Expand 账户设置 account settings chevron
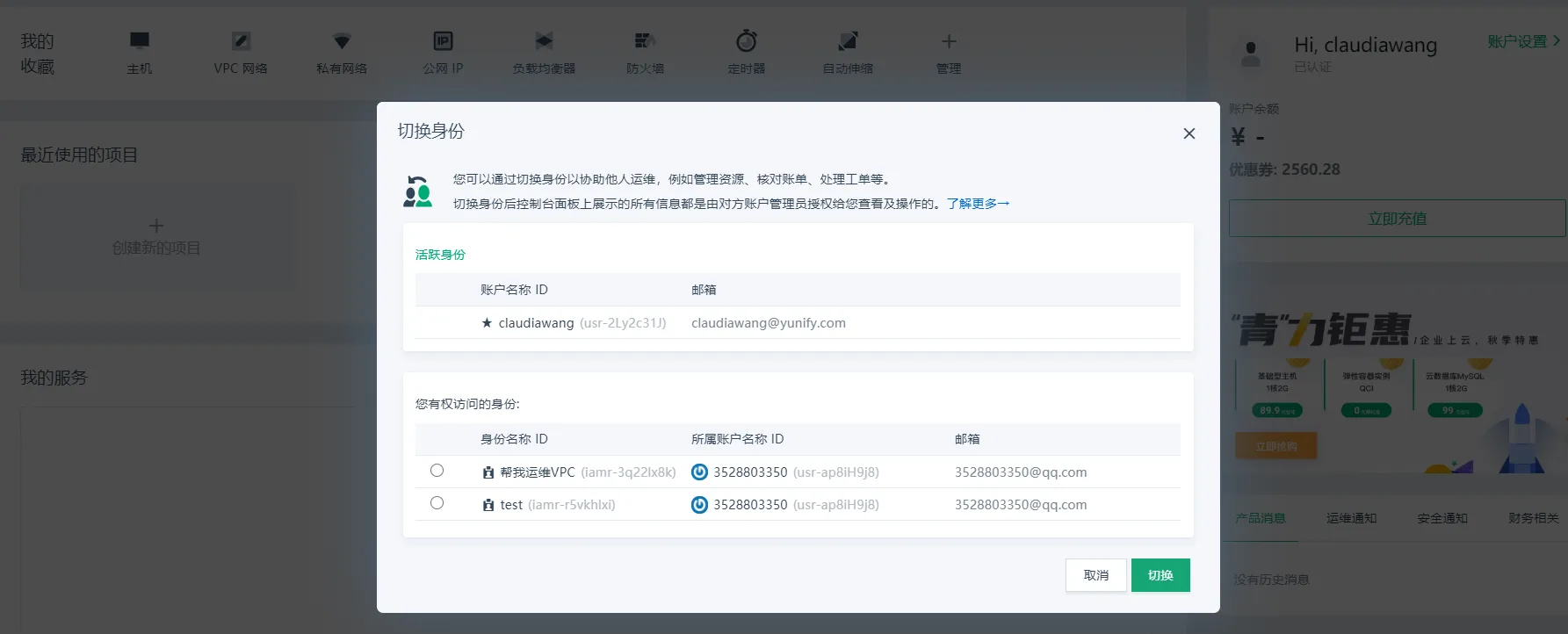The height and width of the screenshot is (634, 1568). [1556, 41]
